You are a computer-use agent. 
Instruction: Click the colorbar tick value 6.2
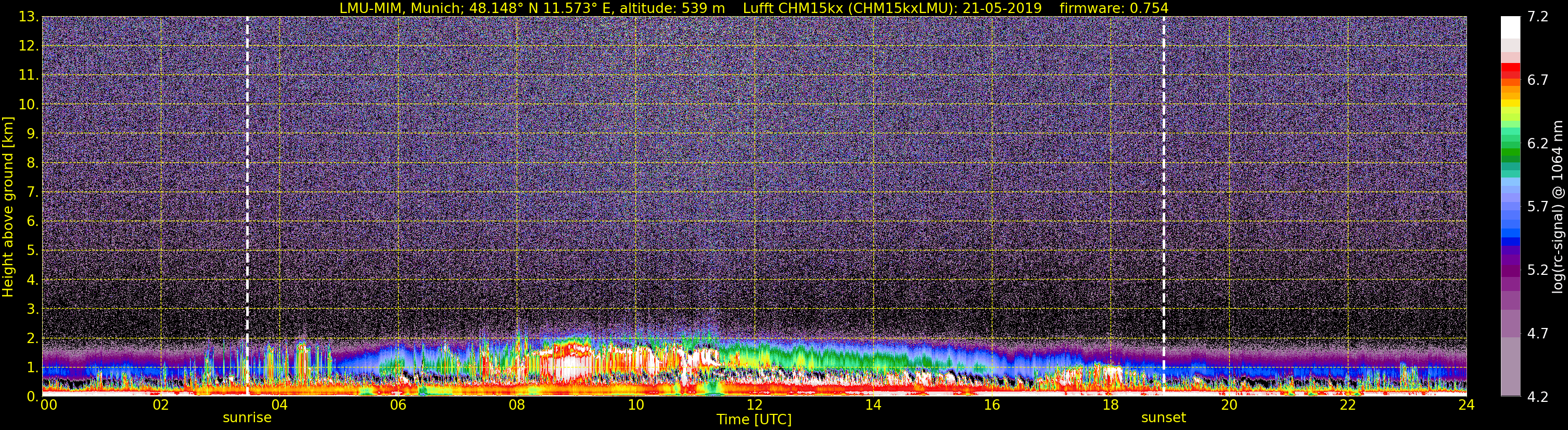[x=1538, y=143]
